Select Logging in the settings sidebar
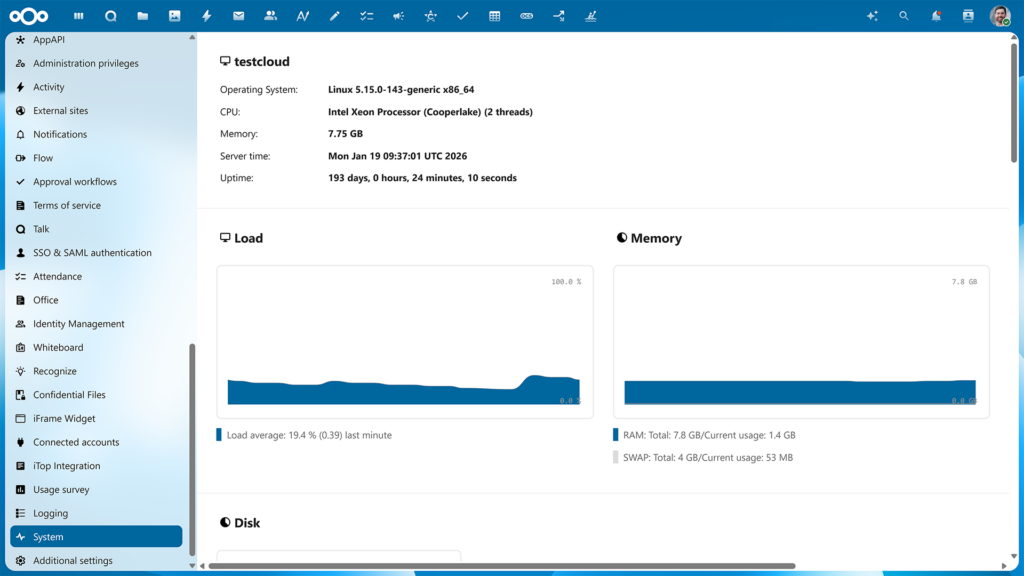Screen dimensions: 1024x576 click(x=95, y=512)
